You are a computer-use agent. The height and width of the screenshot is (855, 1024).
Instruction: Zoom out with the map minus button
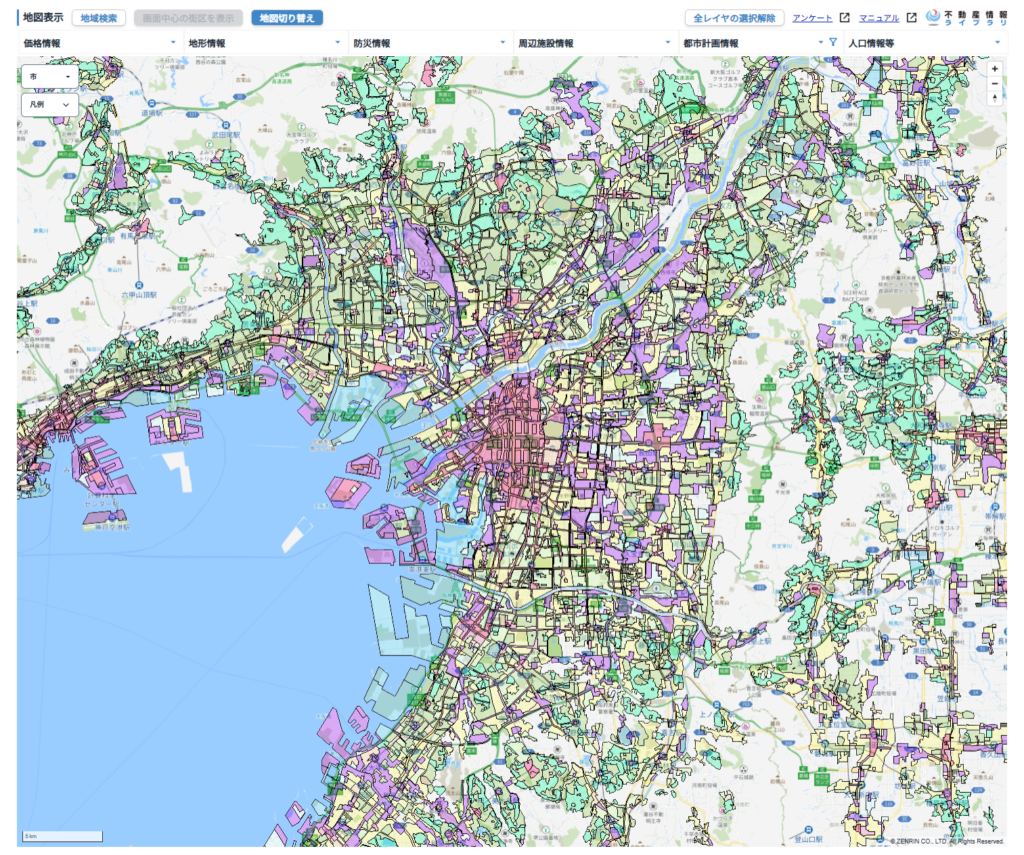pos(994,85)
